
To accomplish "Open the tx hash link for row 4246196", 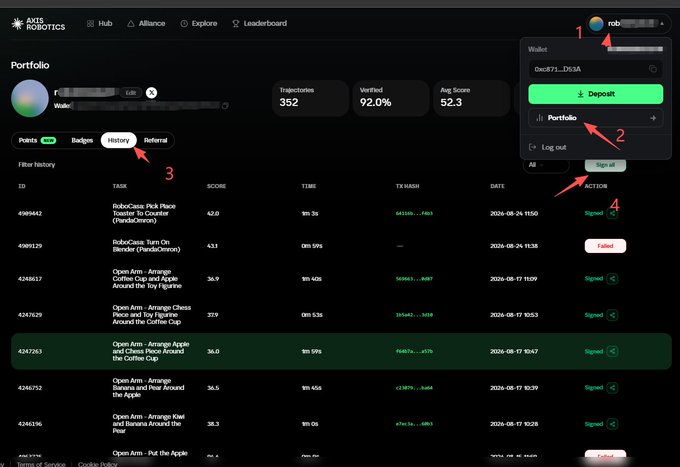I will click(414, 424).
